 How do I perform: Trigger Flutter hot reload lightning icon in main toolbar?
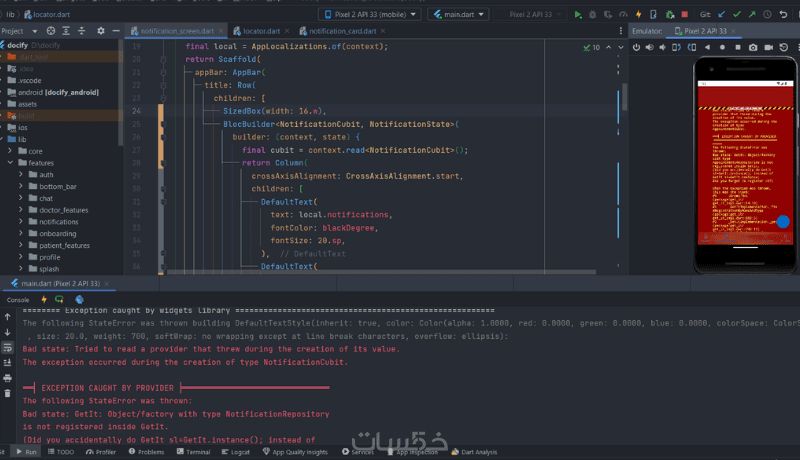pyautogui.click(x=638, y=14)
